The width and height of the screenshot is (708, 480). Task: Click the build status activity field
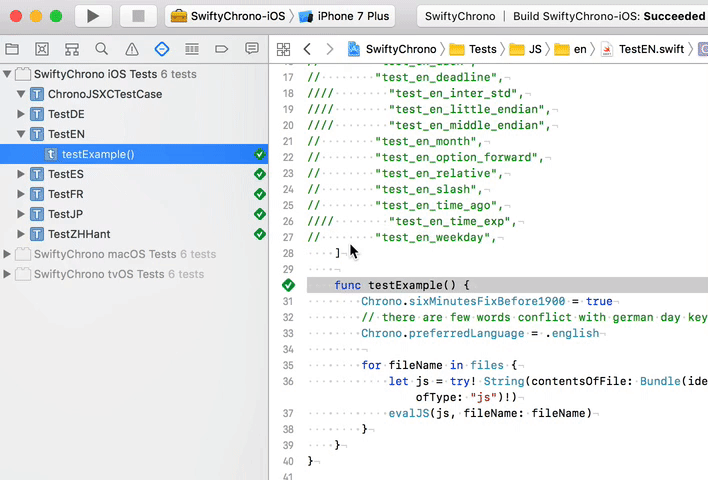[562, 16]
